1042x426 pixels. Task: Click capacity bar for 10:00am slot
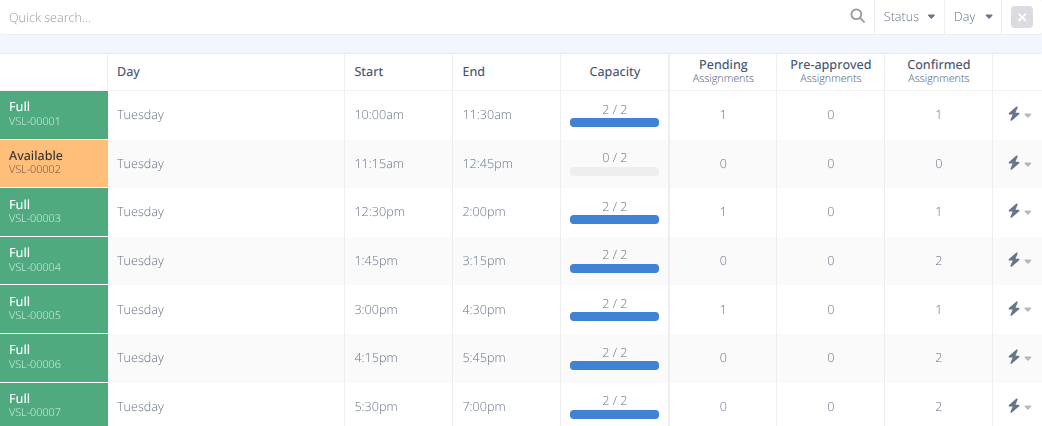[614, 122]
